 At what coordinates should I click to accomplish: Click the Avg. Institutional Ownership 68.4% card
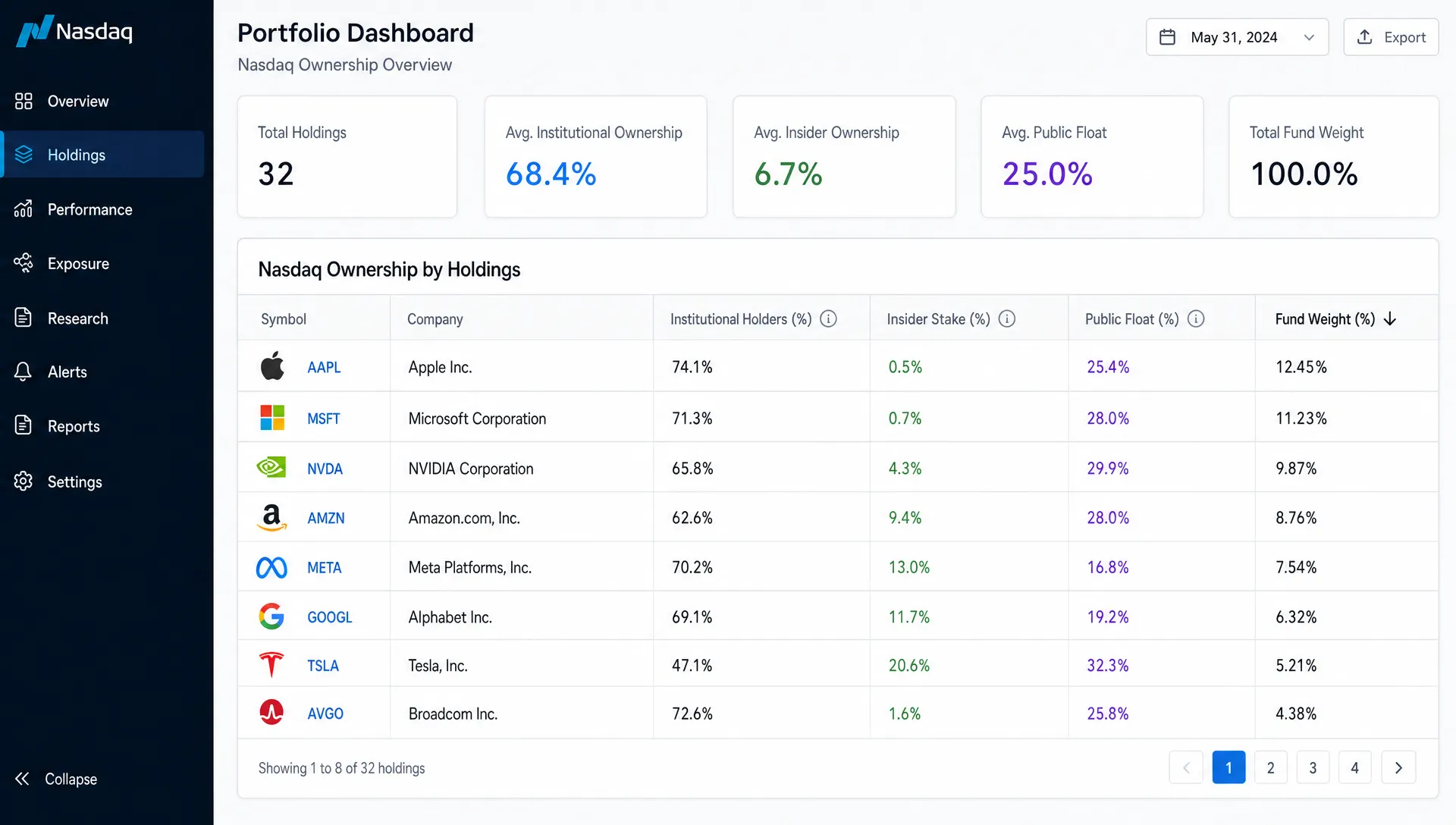point(595,157)
